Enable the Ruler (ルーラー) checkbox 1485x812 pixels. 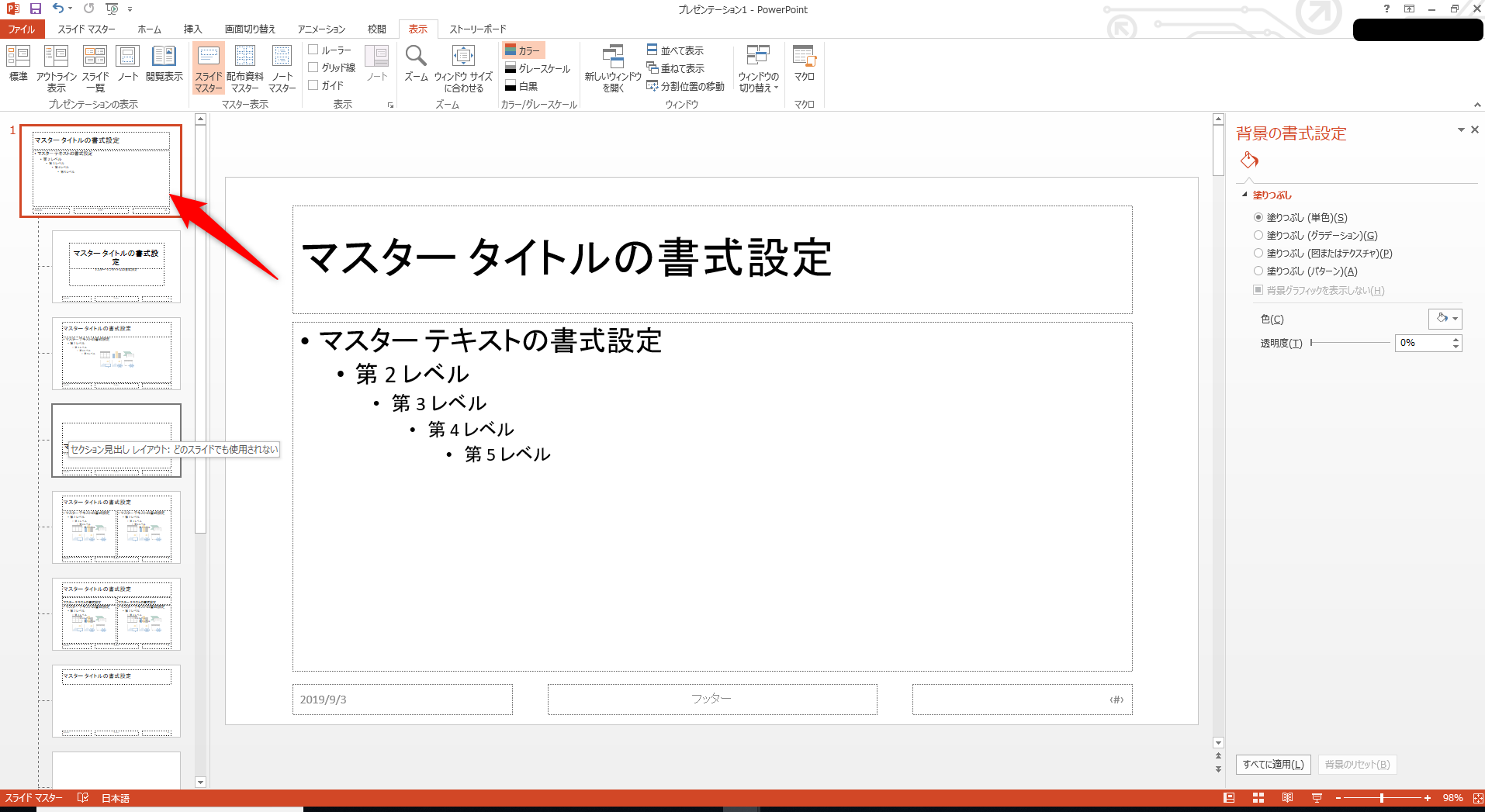[313, 50]
